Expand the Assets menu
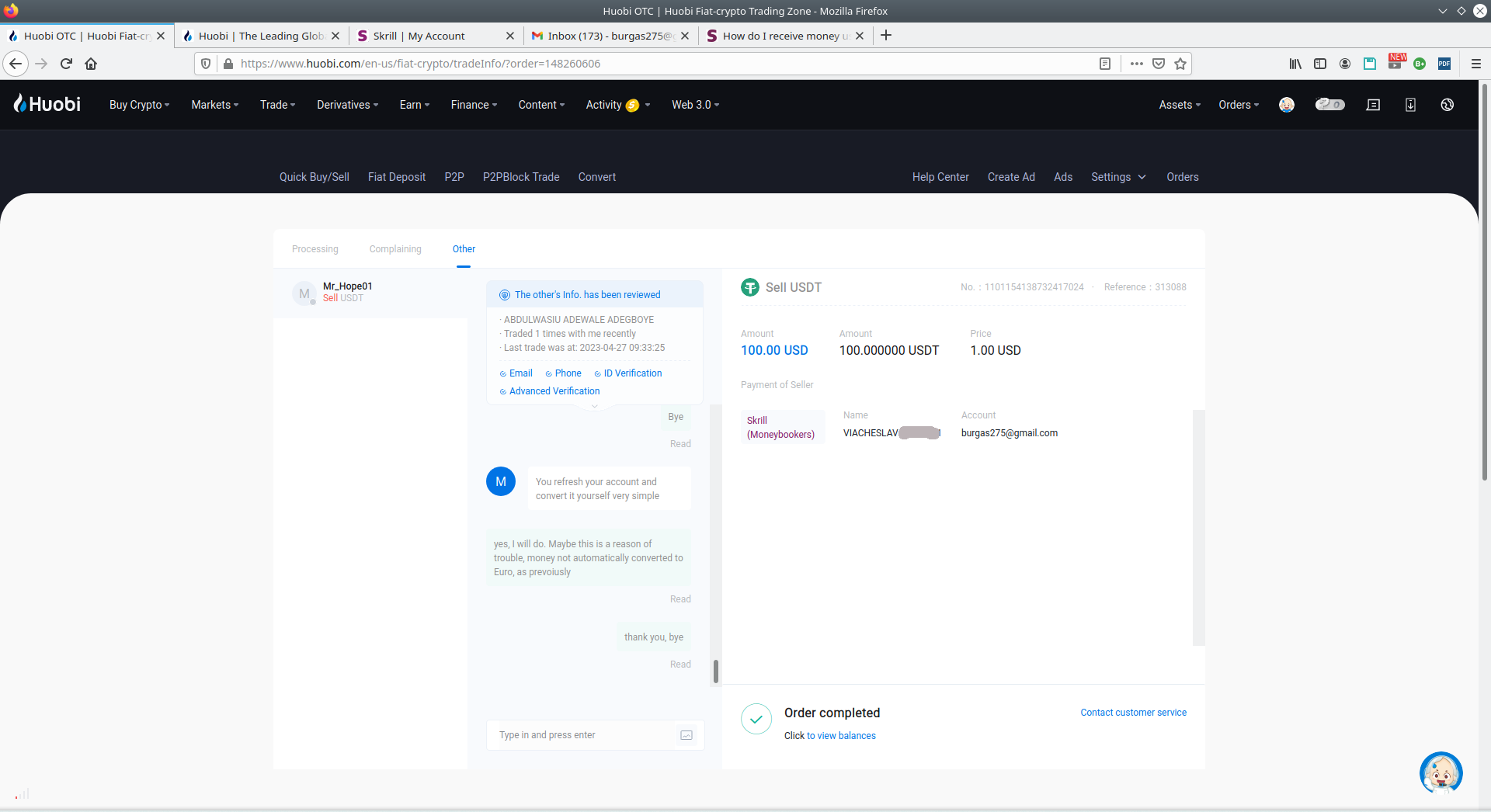Screen dimensions: 1491x812 pos(1180,105)
